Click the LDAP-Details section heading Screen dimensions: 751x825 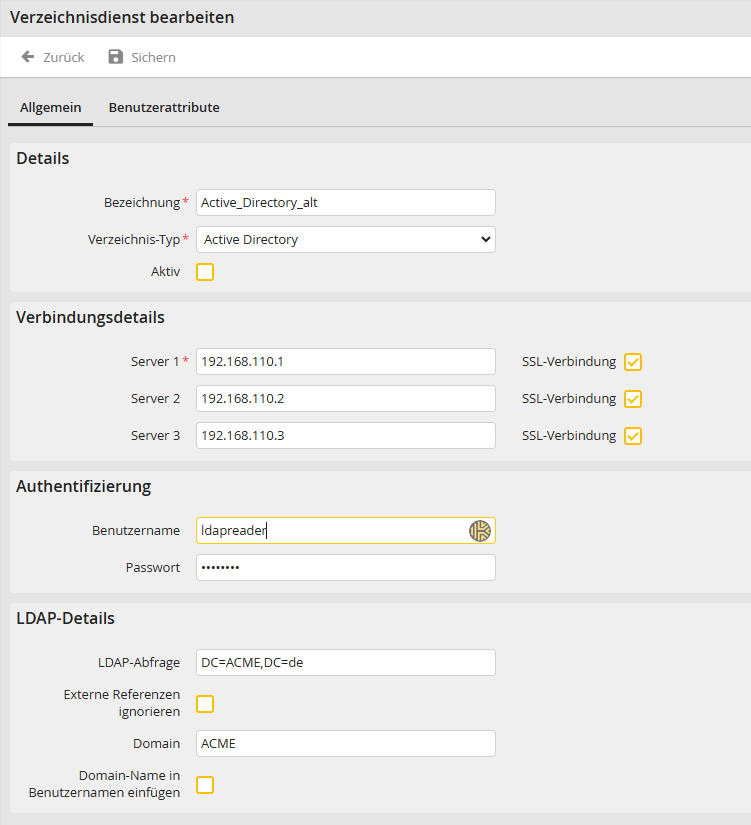[x=65, y=618]
